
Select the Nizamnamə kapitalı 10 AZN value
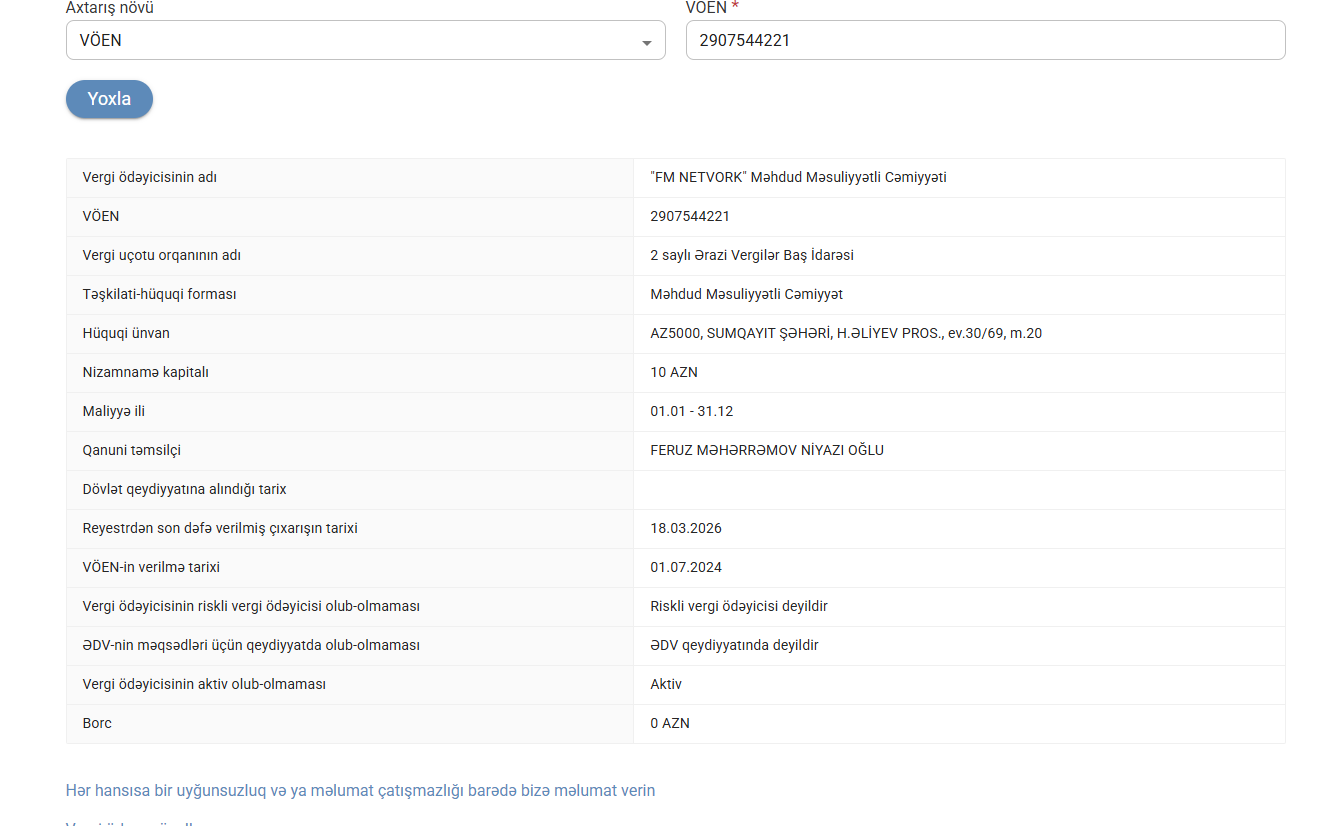pos(674,373)
